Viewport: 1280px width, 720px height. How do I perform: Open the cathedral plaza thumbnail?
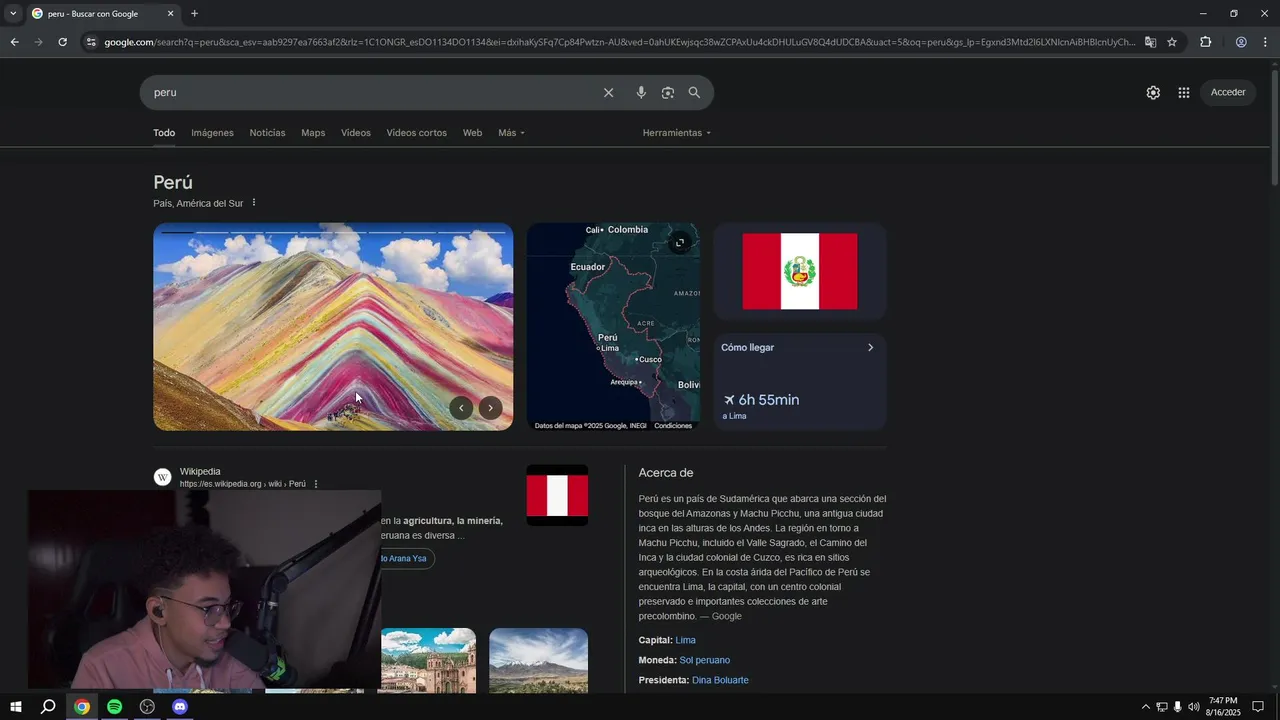click(428, 660)
